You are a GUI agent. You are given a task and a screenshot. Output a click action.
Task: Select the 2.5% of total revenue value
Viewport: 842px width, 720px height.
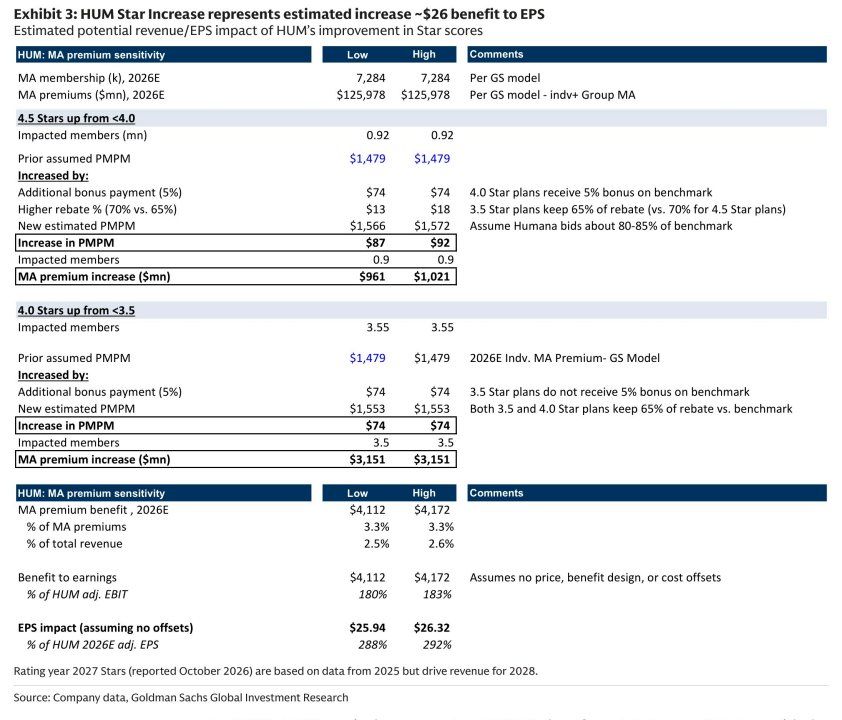click(x=376, y=543)
